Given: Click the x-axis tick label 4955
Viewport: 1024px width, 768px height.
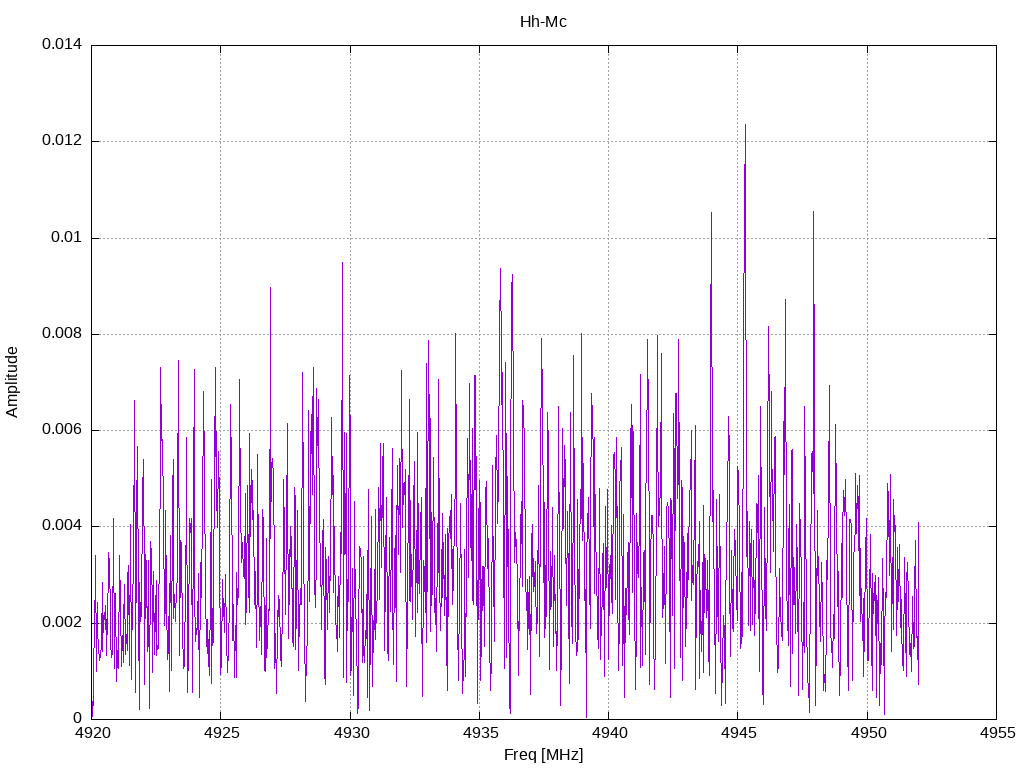Looking at the screenshot, I should pos(997,733).
